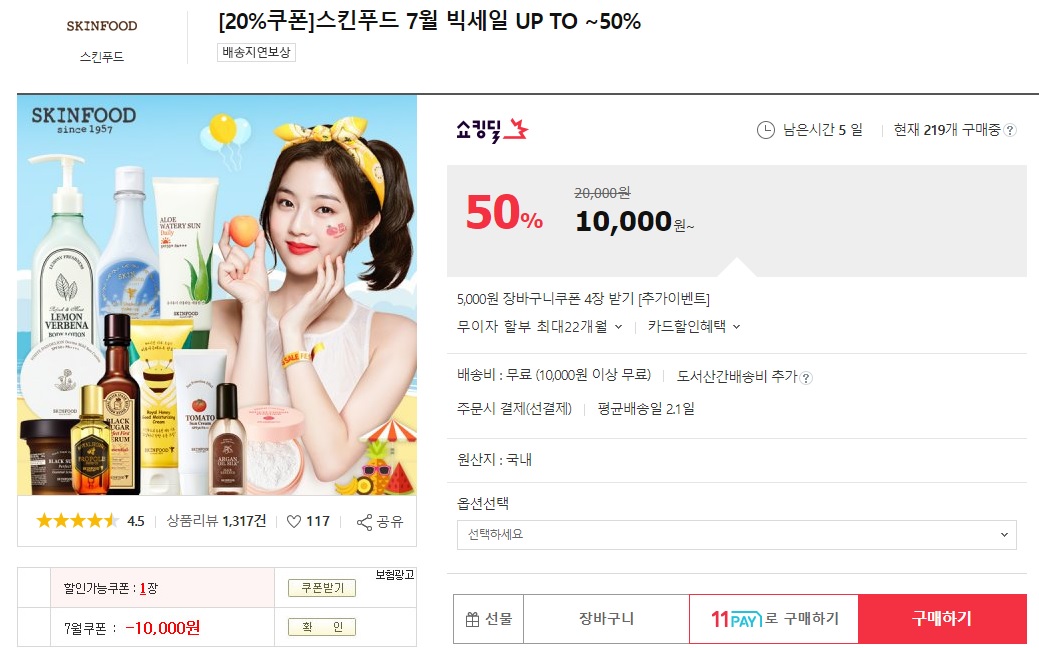Screen dimensions: 1039x648
Task: Click the star rating 4.5
Action: point(90,521)
